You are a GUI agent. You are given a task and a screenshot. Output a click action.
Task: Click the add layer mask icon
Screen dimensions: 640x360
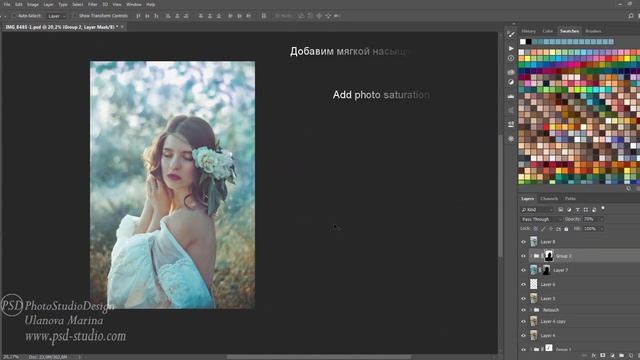point(602,356)
